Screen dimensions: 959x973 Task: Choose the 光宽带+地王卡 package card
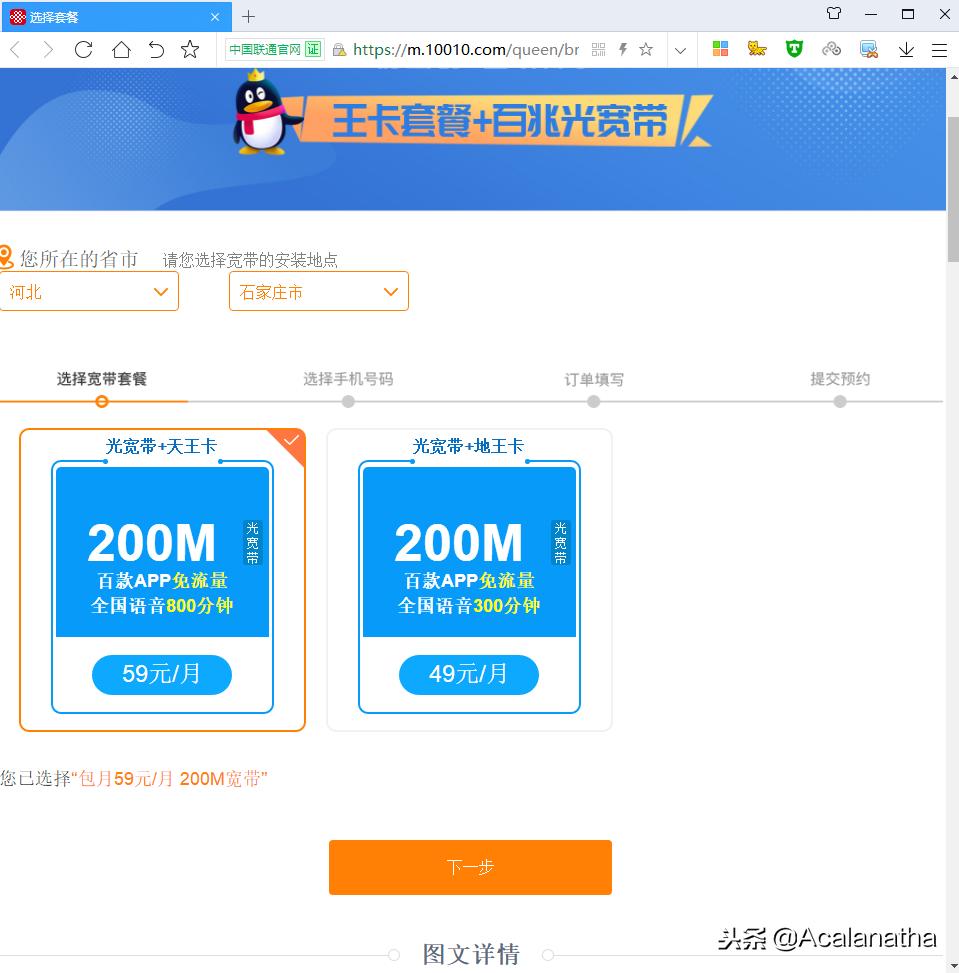click(469, 580)
